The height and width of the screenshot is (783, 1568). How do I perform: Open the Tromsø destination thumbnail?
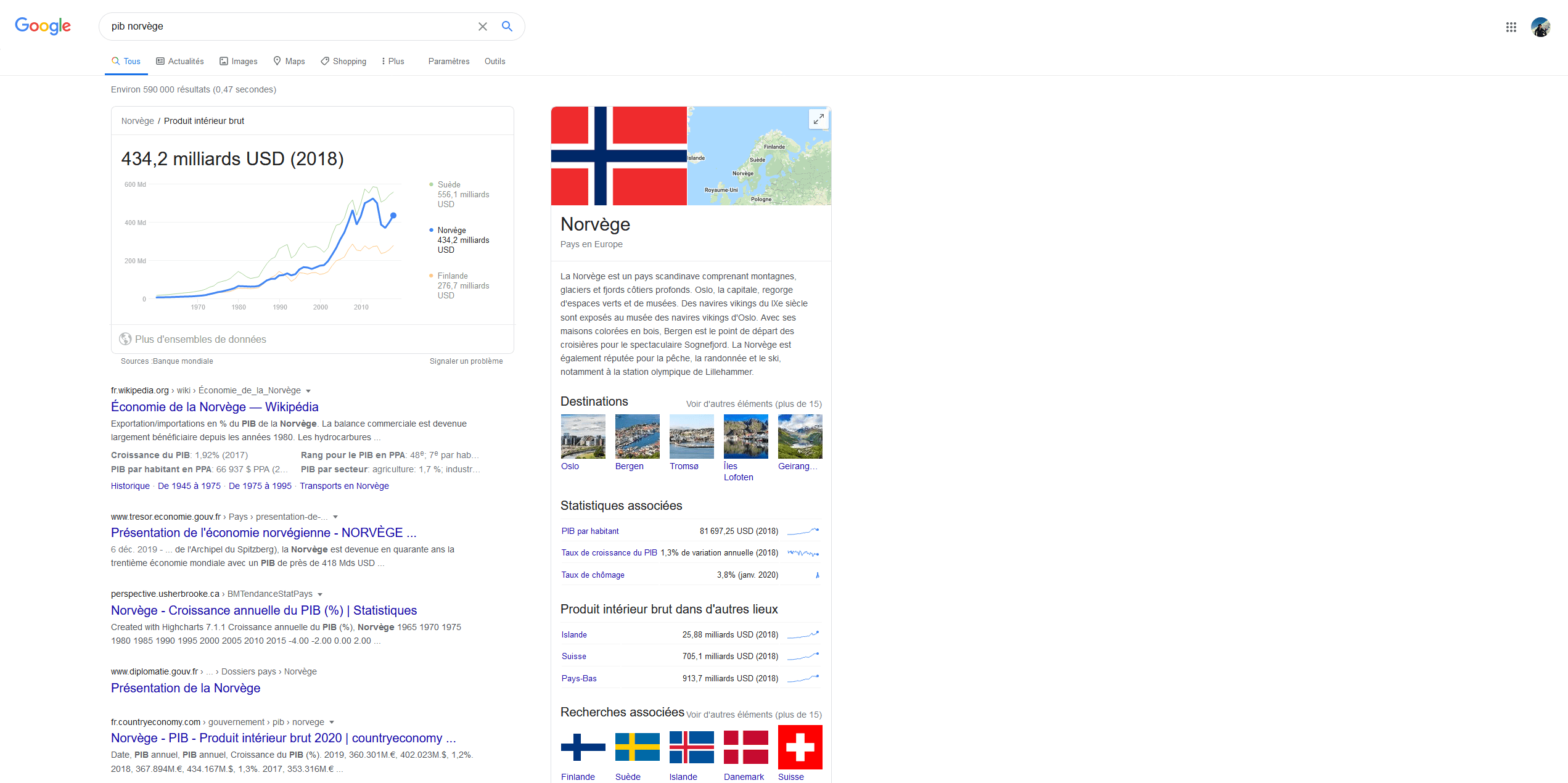point(692,437)
